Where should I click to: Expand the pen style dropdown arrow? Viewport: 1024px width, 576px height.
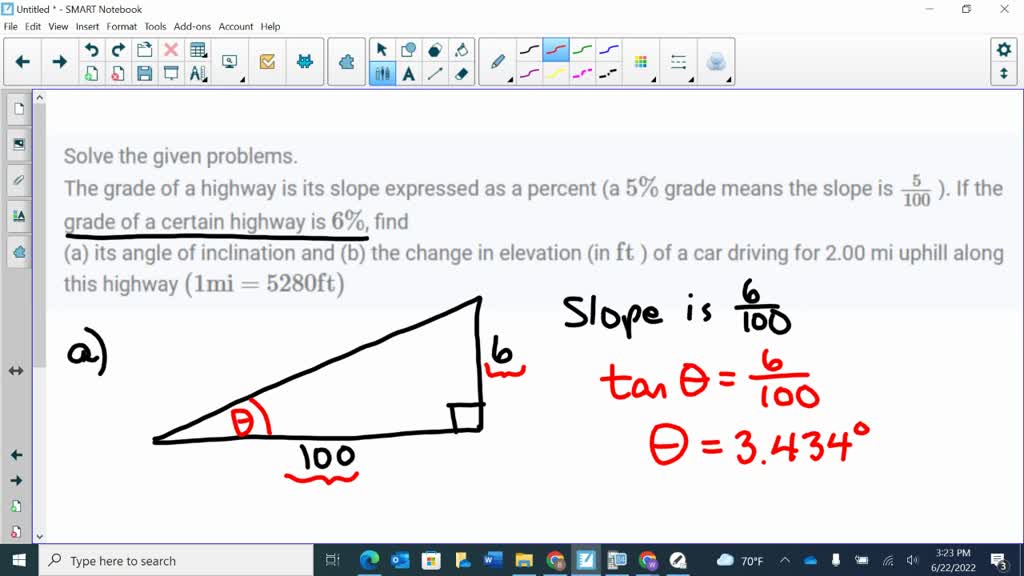[x=511, y=80]
